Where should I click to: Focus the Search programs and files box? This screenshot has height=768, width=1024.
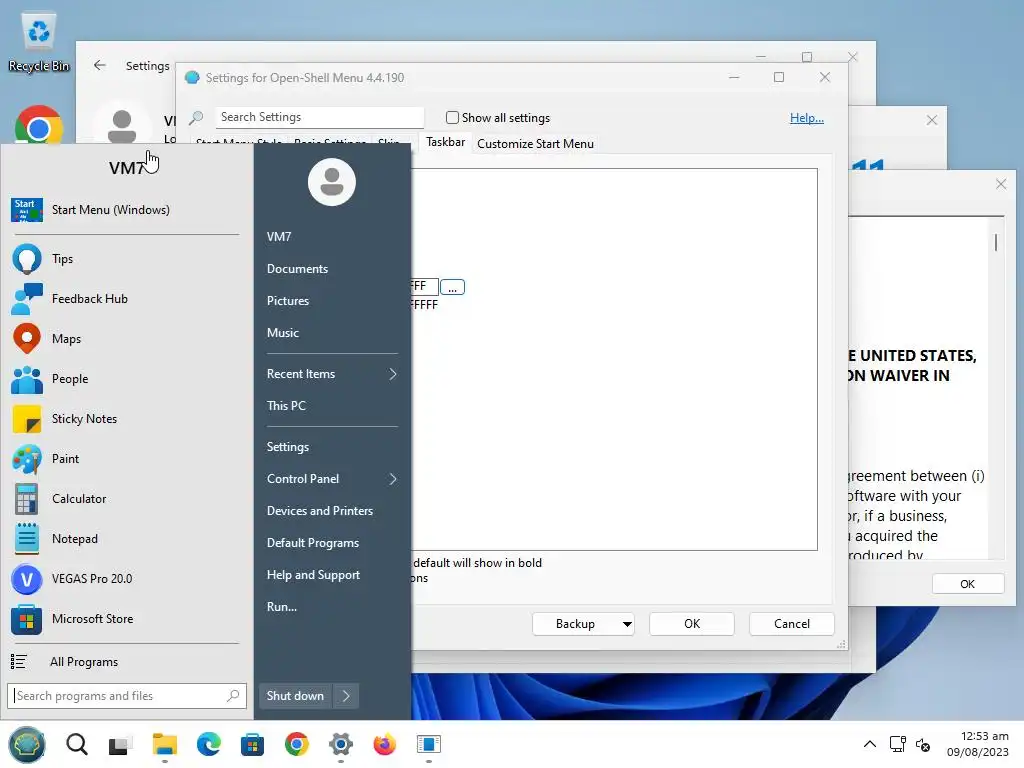tap(127, 696)
